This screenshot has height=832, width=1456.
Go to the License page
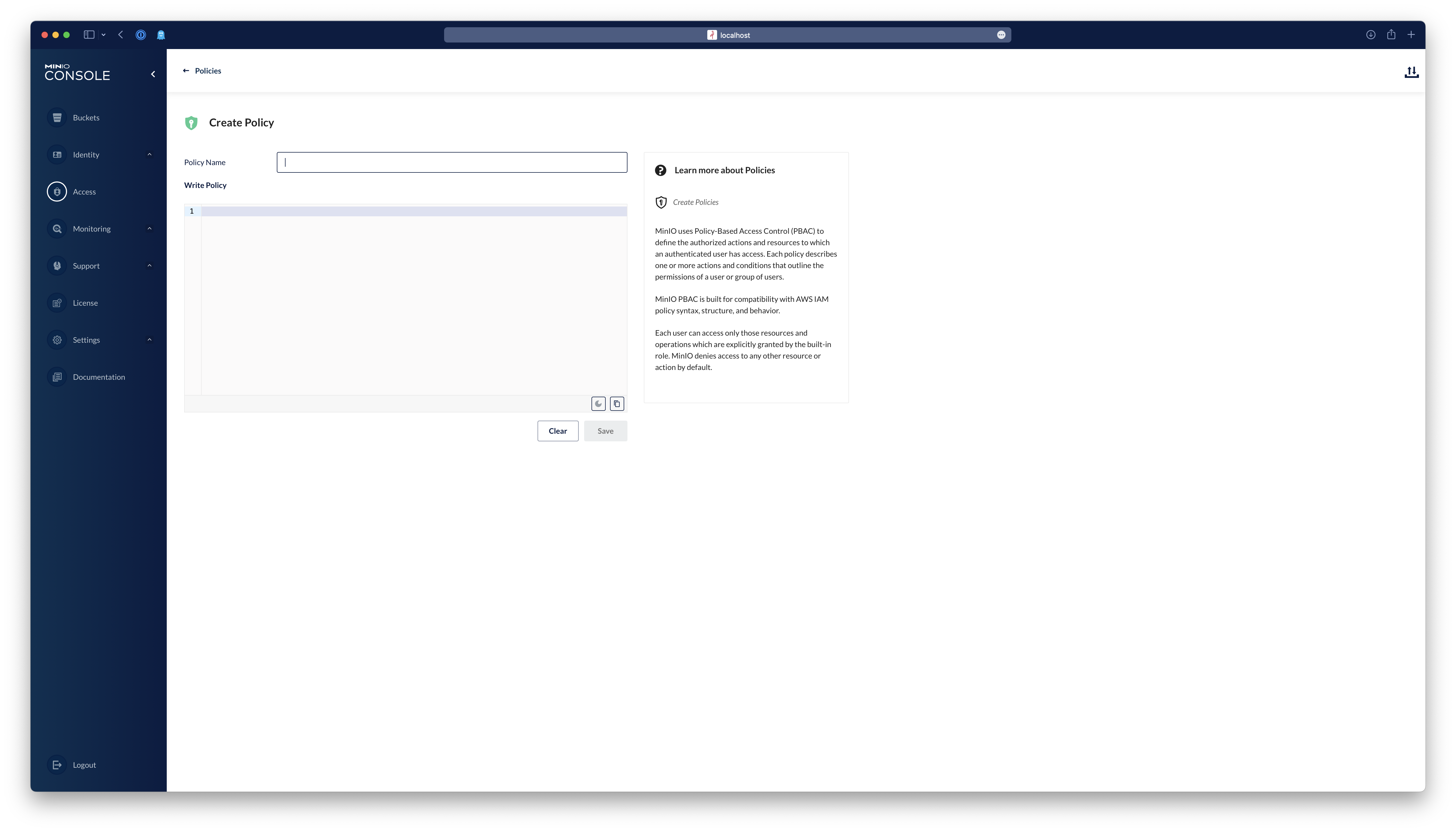coord(85,303)
